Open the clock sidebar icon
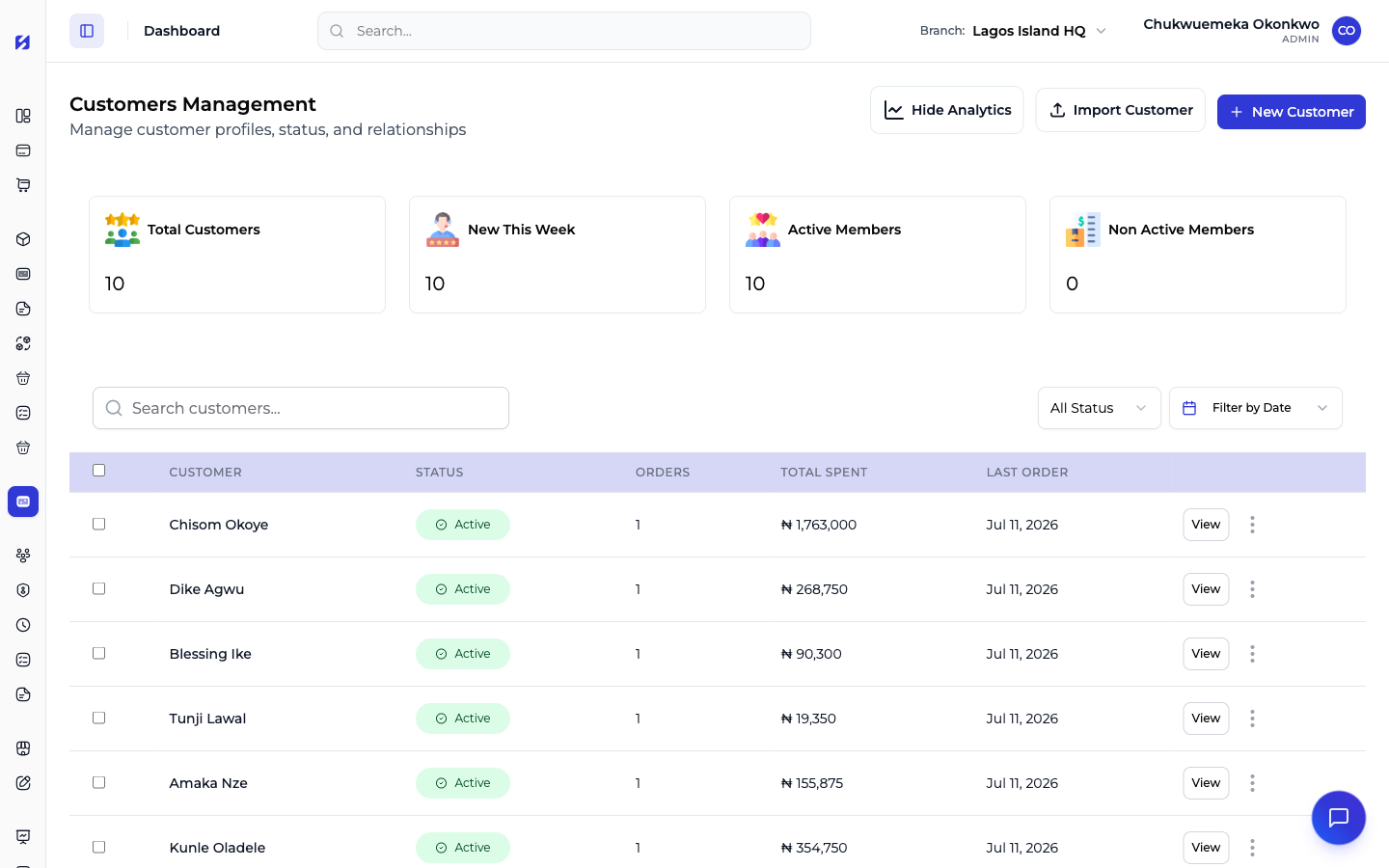The height and width of the screenshot is (868, 1389). tap(23, 625)
